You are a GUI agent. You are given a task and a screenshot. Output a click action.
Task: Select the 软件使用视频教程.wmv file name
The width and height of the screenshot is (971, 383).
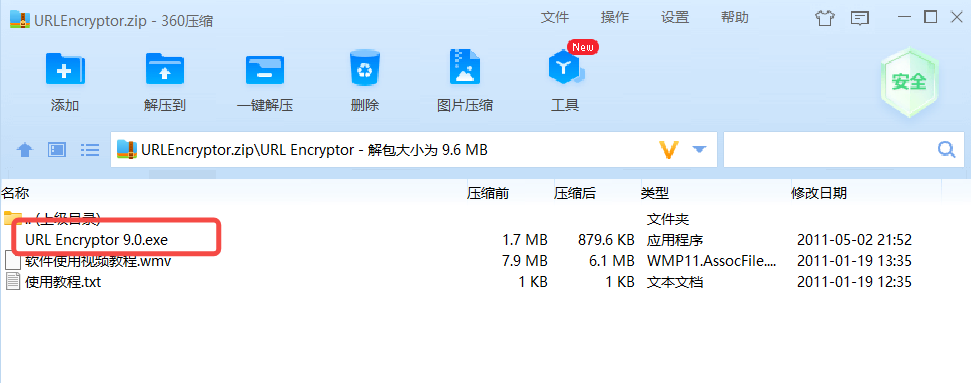98,262
